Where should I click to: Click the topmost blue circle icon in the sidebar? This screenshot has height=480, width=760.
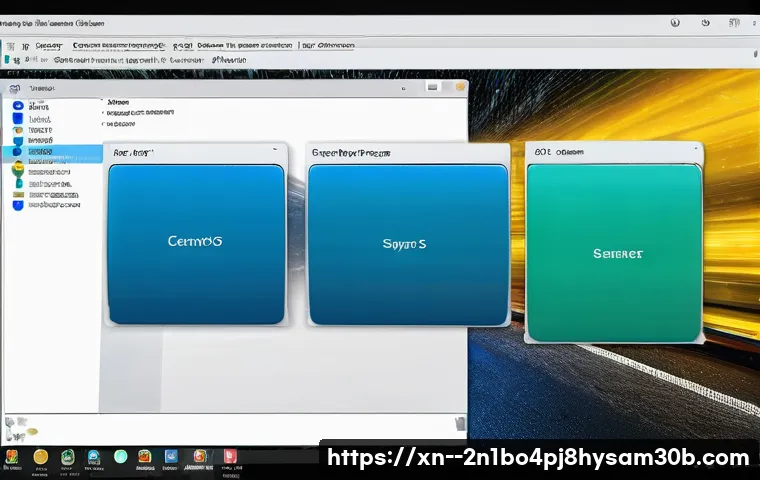(x=18, y=104)
